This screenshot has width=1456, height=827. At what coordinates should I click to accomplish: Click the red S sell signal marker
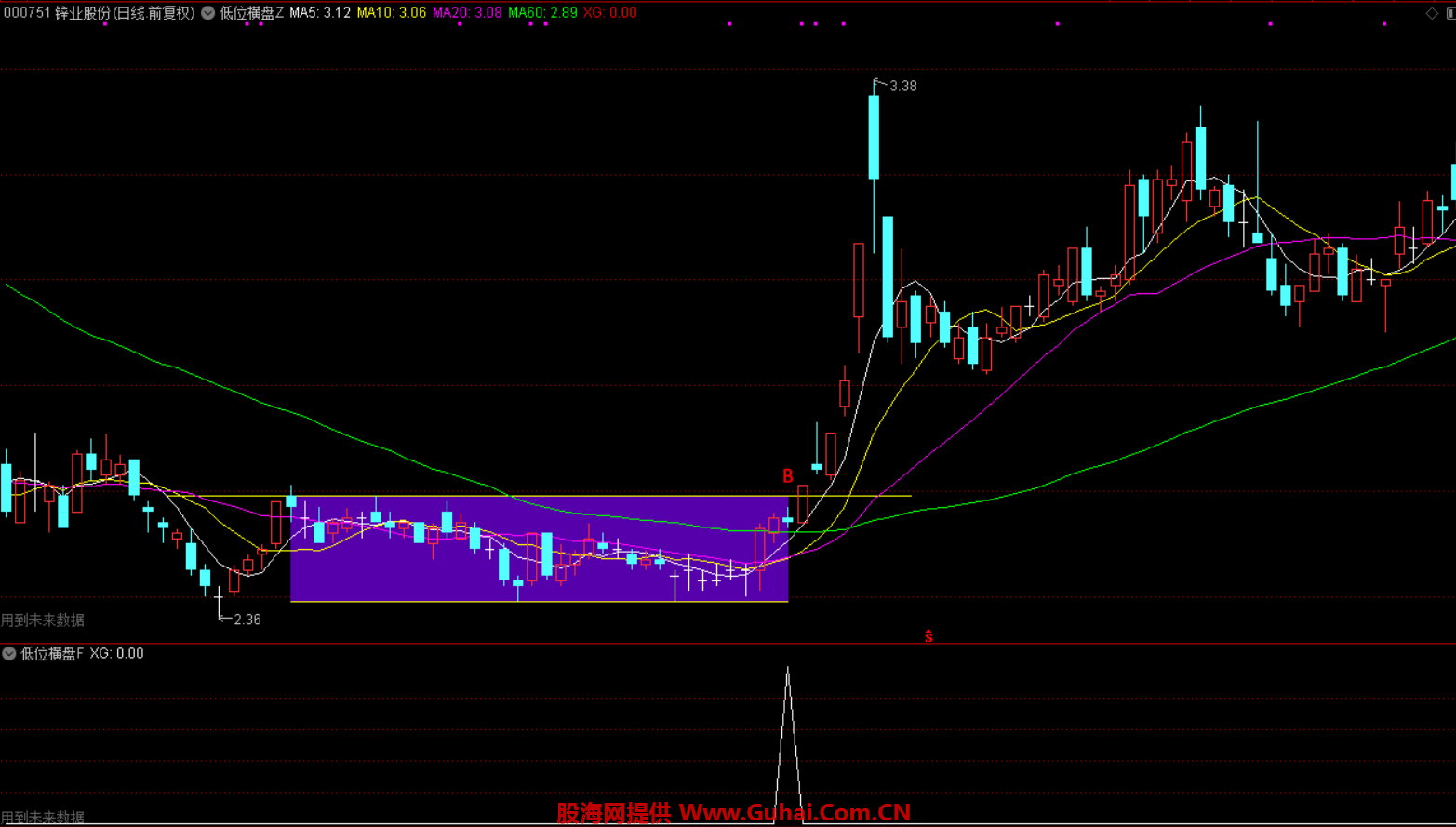(x=928, y=636)
